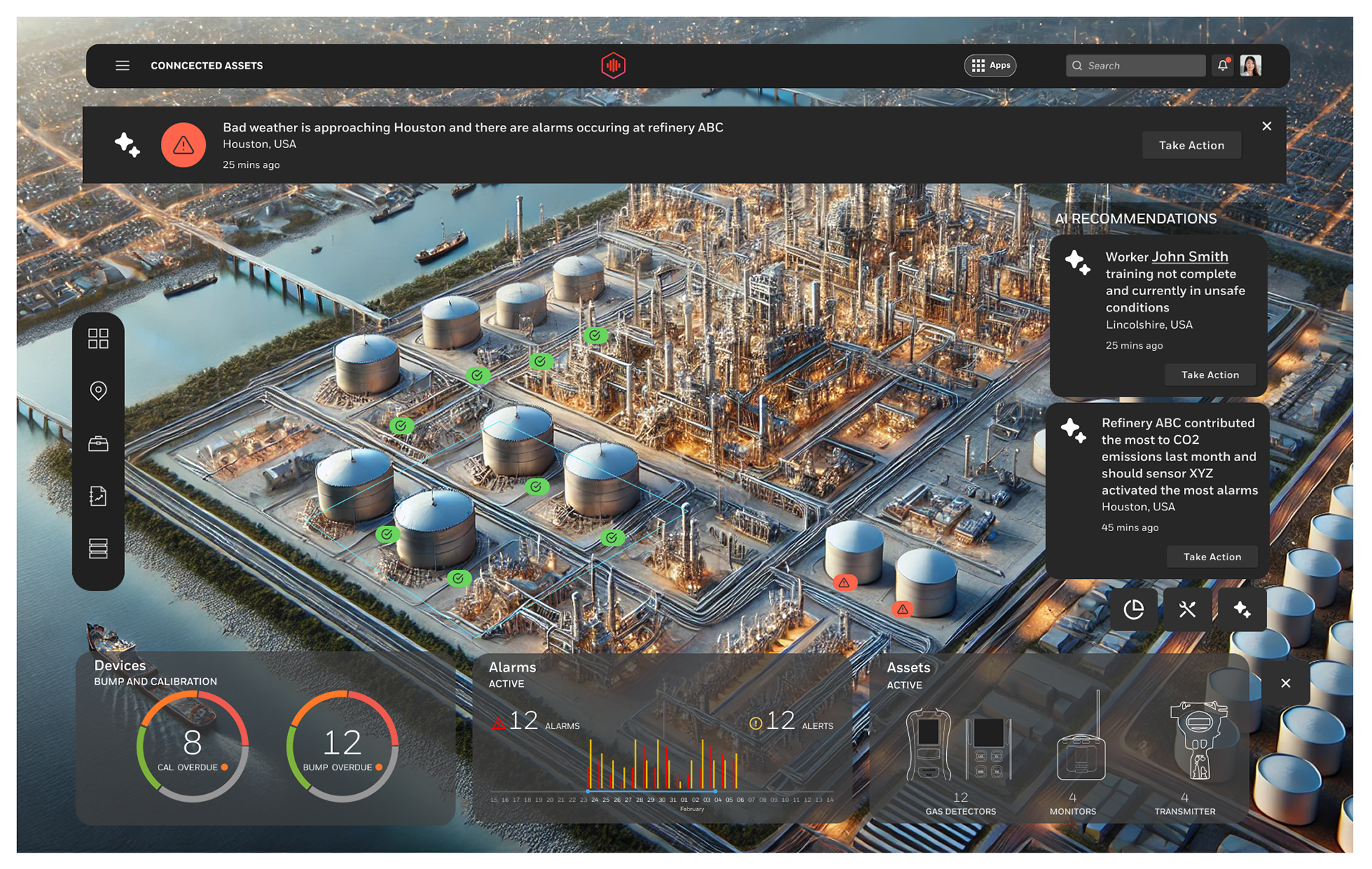Click the red alarm marker on the tank
Screen dimensions: 1372x869
(x=845, y=583)
